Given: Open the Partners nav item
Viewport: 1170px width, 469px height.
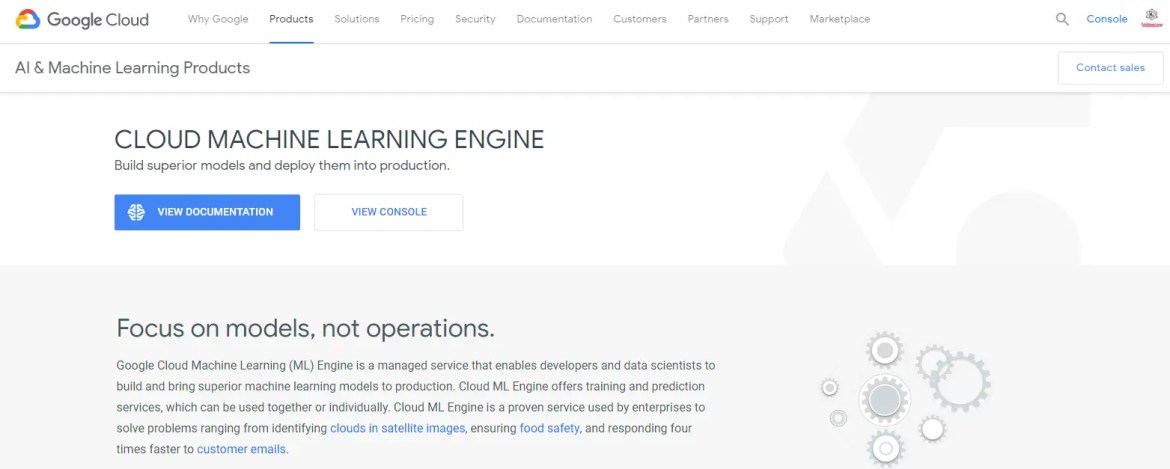Looking at the screenshot, I should pyautogui.click(x=708, y=19).
